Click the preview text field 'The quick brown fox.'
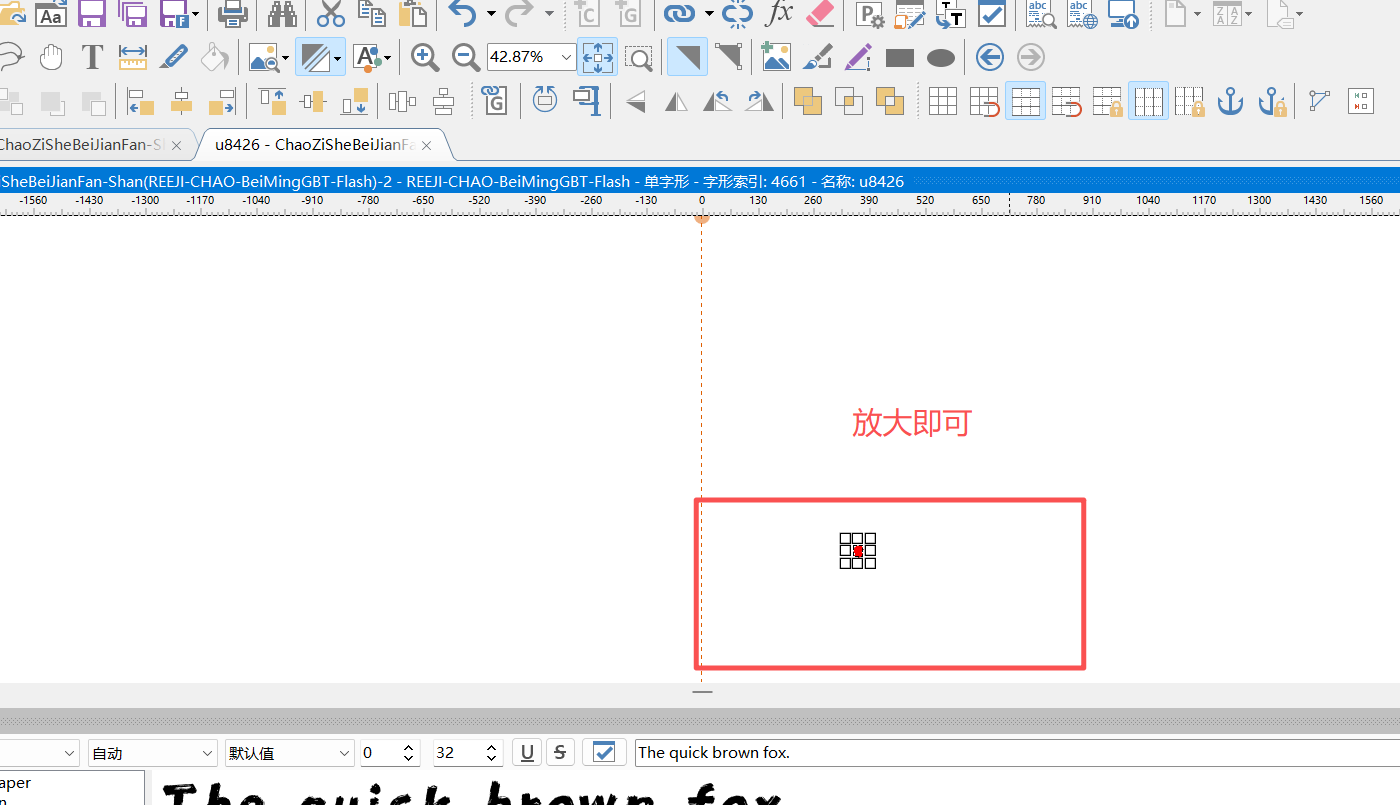The image size is (1400, 805). point(1017,753)
